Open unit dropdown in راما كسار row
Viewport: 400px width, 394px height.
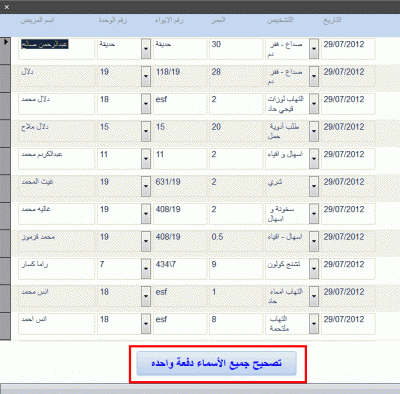(x=146, y=269)
